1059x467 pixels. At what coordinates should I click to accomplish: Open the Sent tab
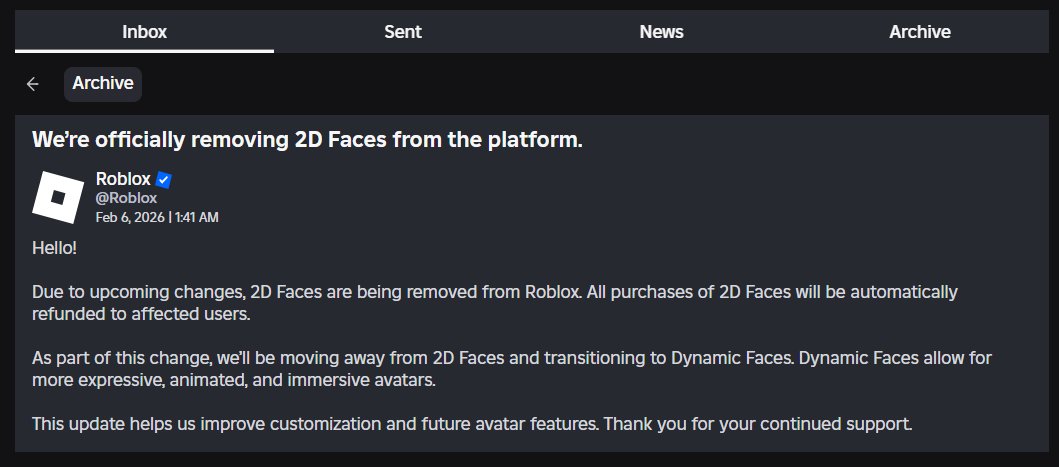[403, 32]
